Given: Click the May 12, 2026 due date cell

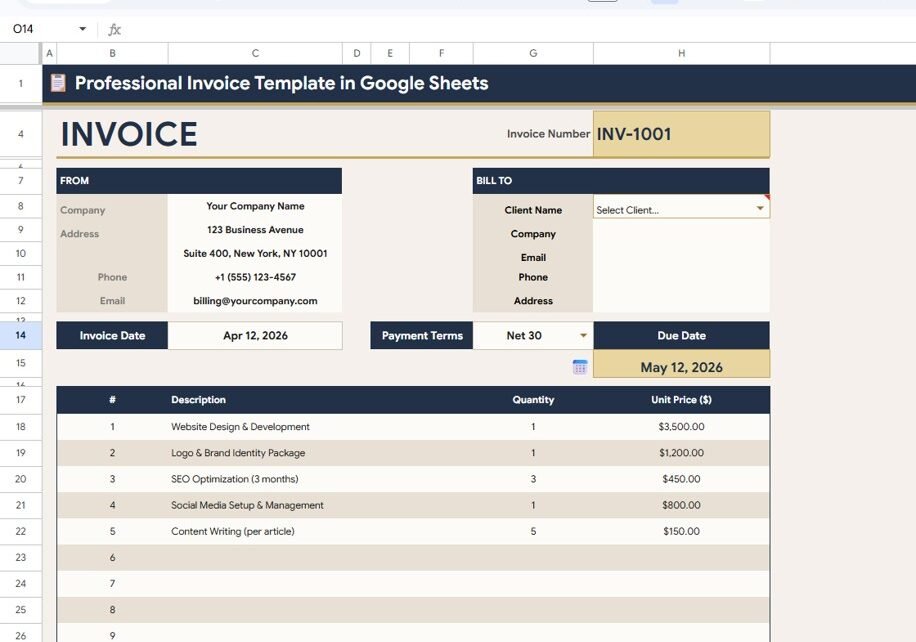Looking at the screenshot, I should [681, 367].
